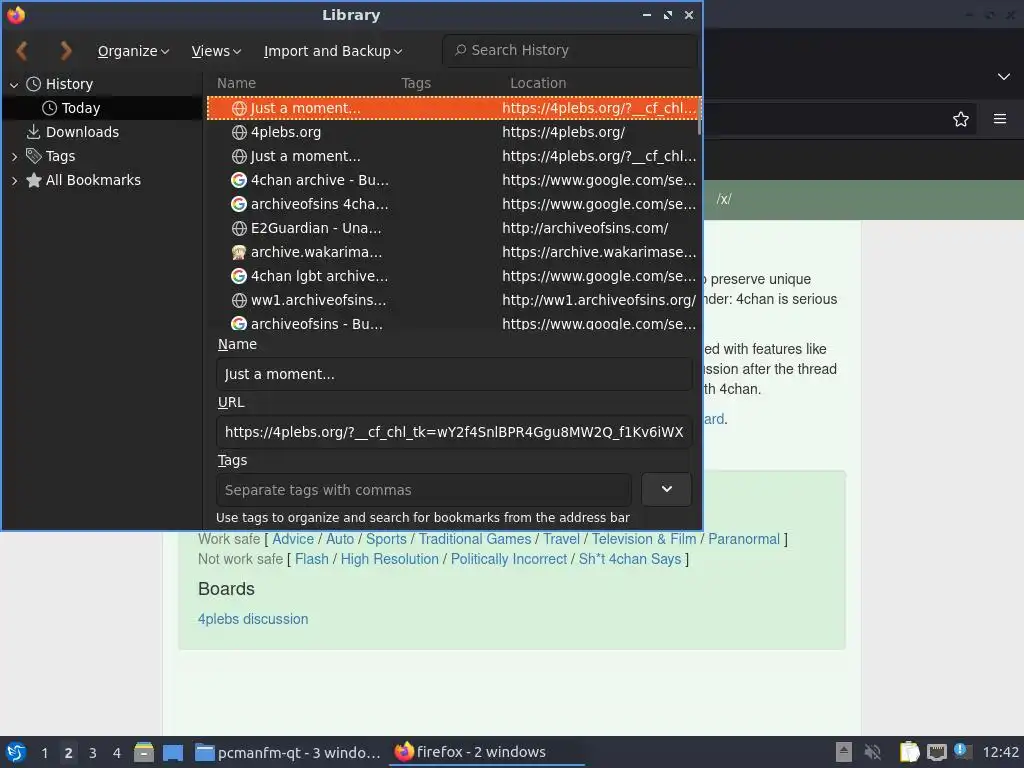The width and height of the screenshot is (1024, 768).
Task: Expand the tags selector dropdown
Action: (x=666, y=489)
